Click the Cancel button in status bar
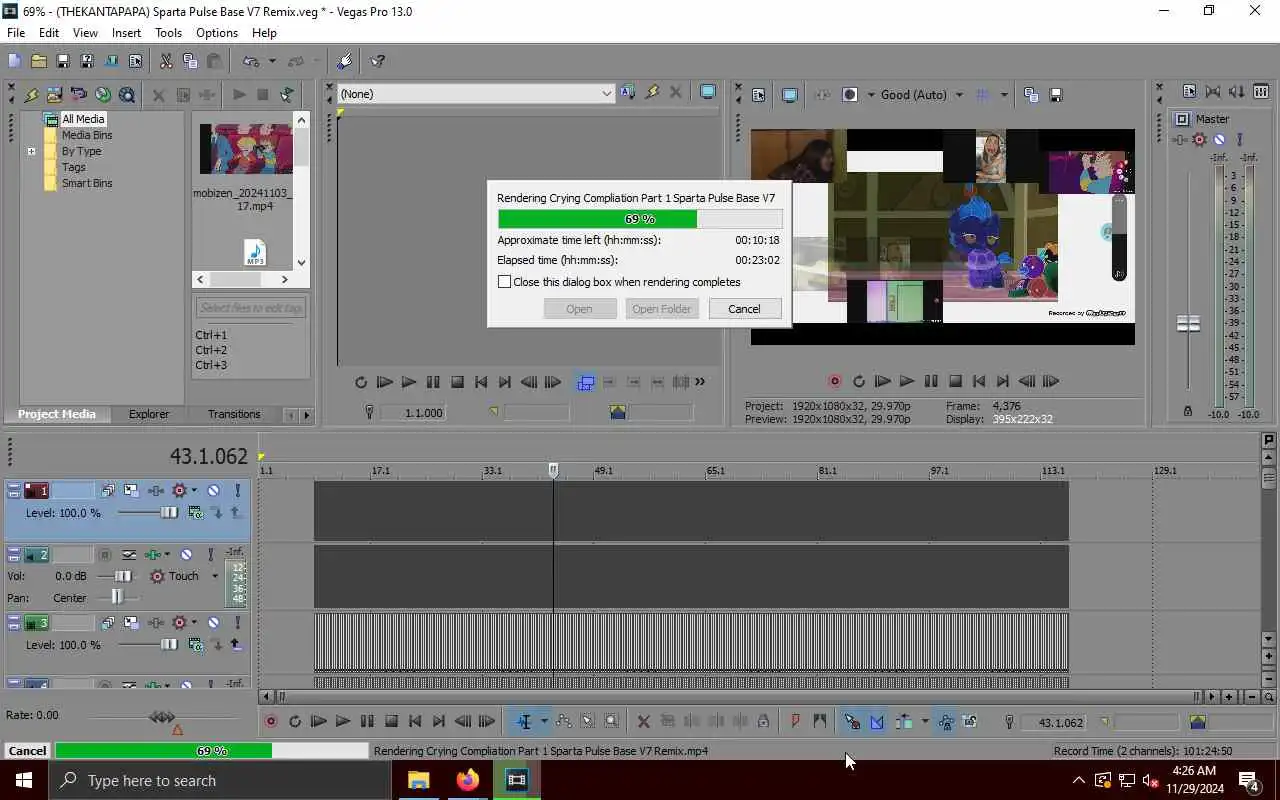This screenshot has width=1280, height=800. [27, 751]
